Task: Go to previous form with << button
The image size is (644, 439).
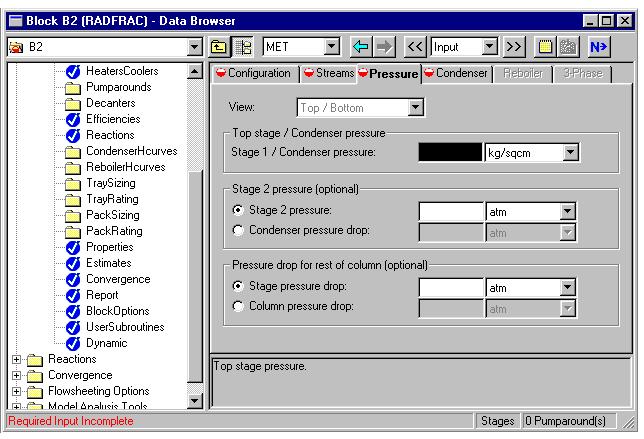Action: [x=415, y=47]
